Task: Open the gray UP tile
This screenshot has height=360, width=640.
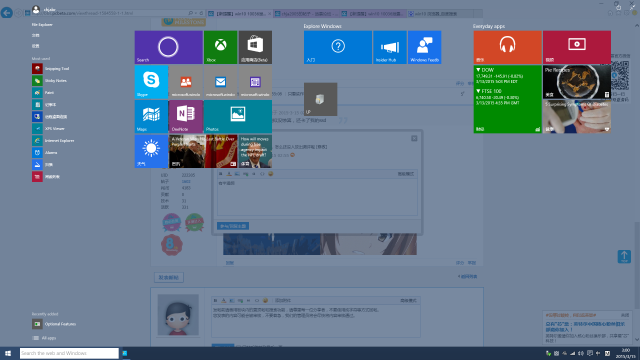Action: tap(320, 99)
